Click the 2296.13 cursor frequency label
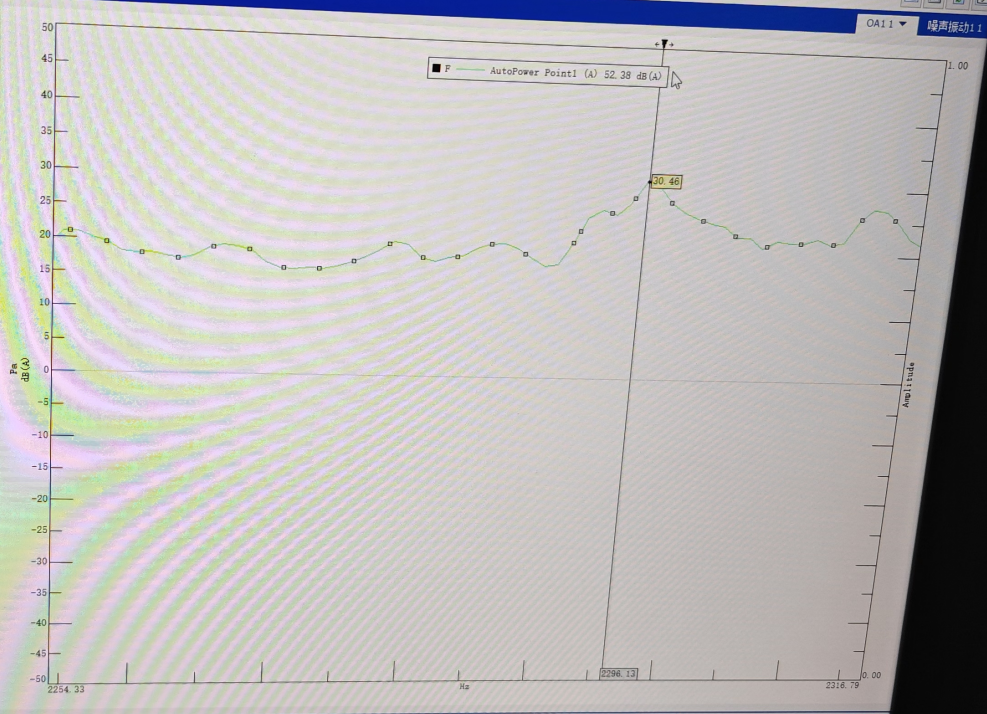This screenshot has height=714, width=987. [619, 673]
